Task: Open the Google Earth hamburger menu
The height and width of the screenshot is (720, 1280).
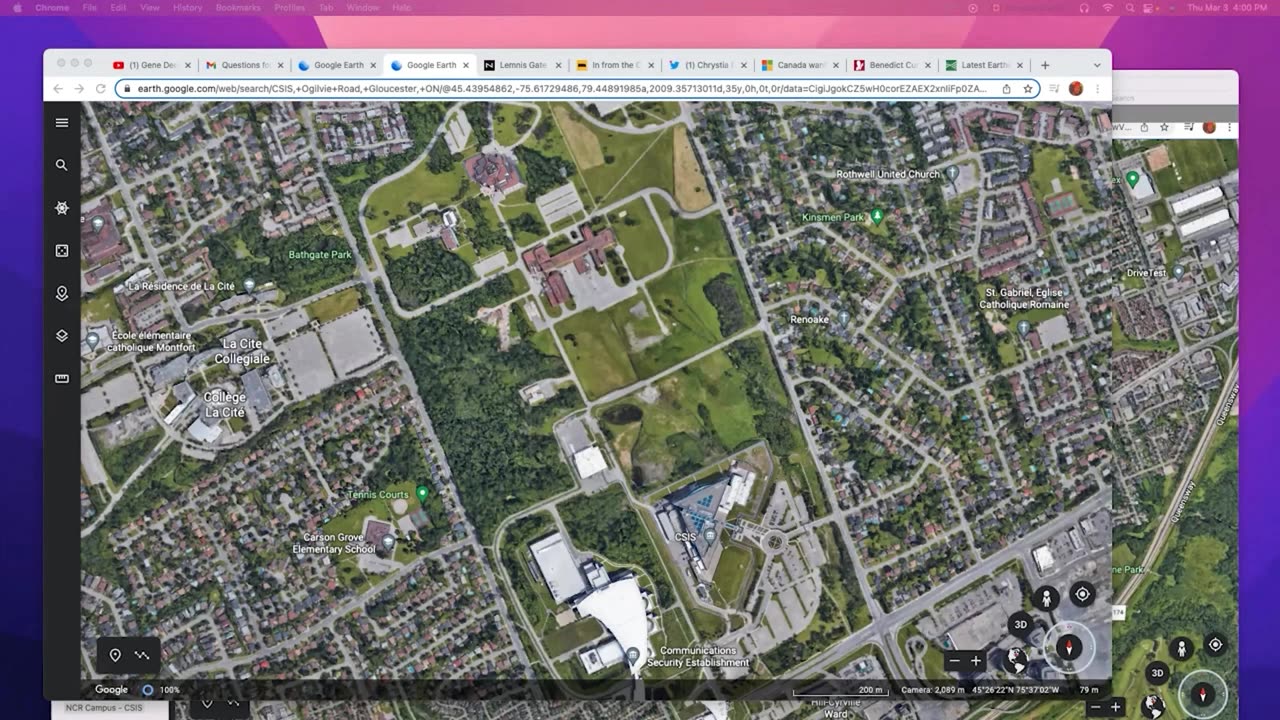Action: click(x=62, y=123)
